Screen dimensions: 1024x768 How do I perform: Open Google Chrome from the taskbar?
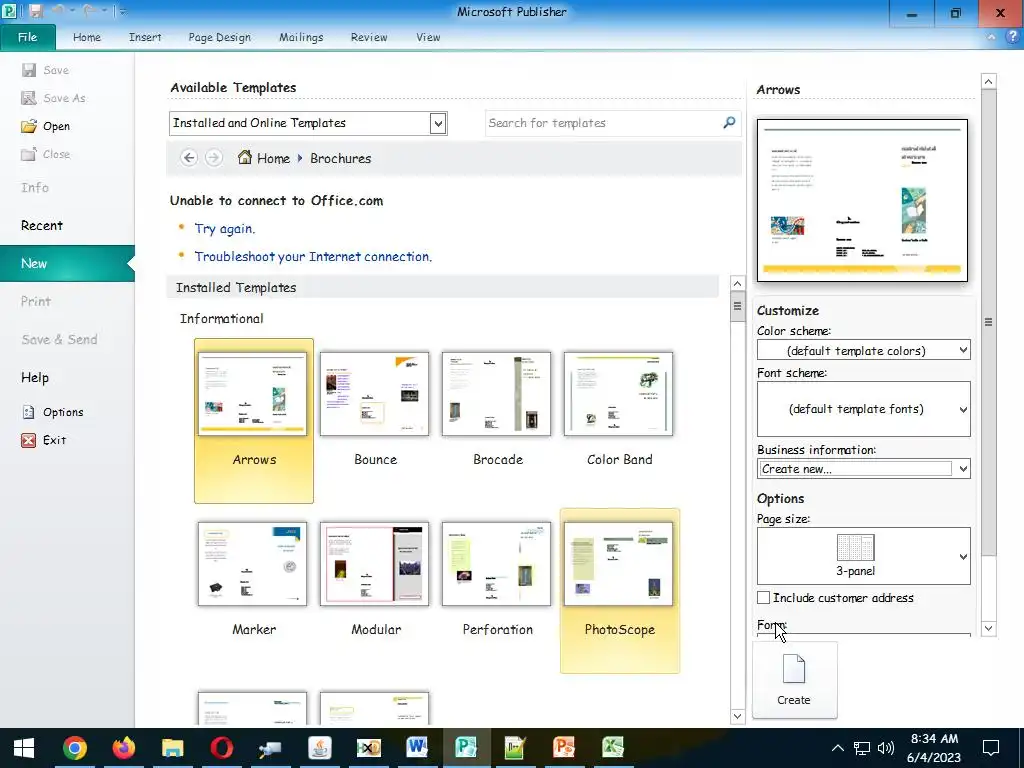(x=75, y=748)
